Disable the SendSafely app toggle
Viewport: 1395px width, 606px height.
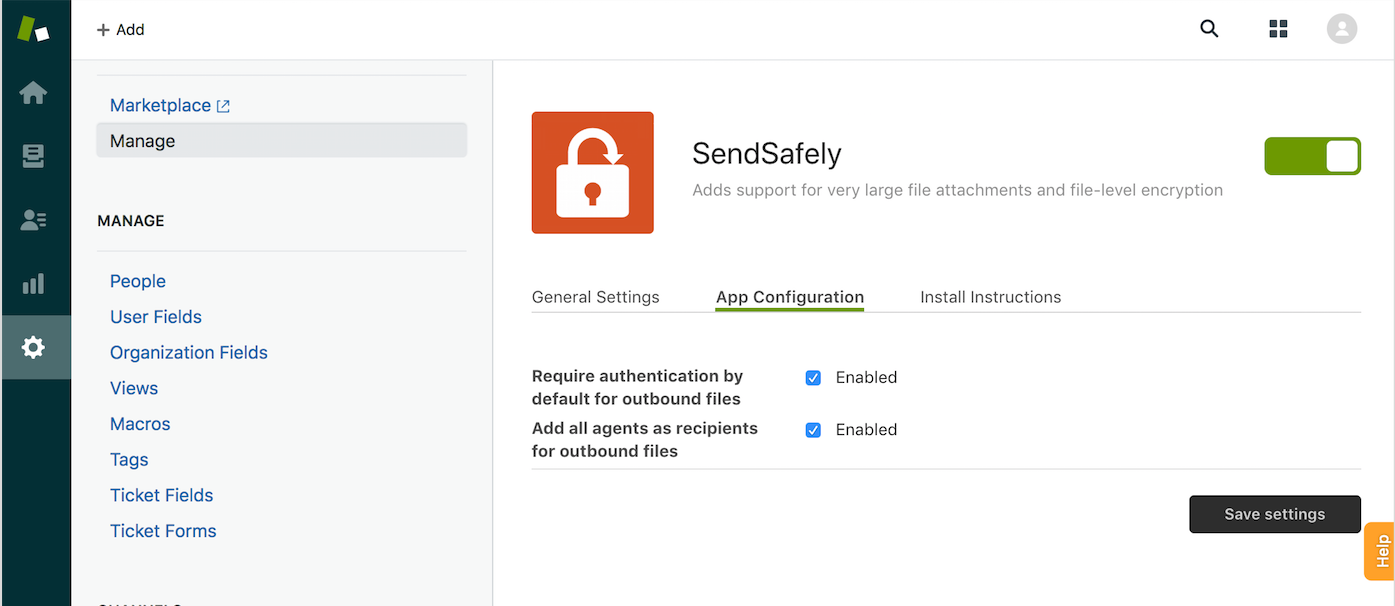pyautogui.click(x=1312, y=156)
